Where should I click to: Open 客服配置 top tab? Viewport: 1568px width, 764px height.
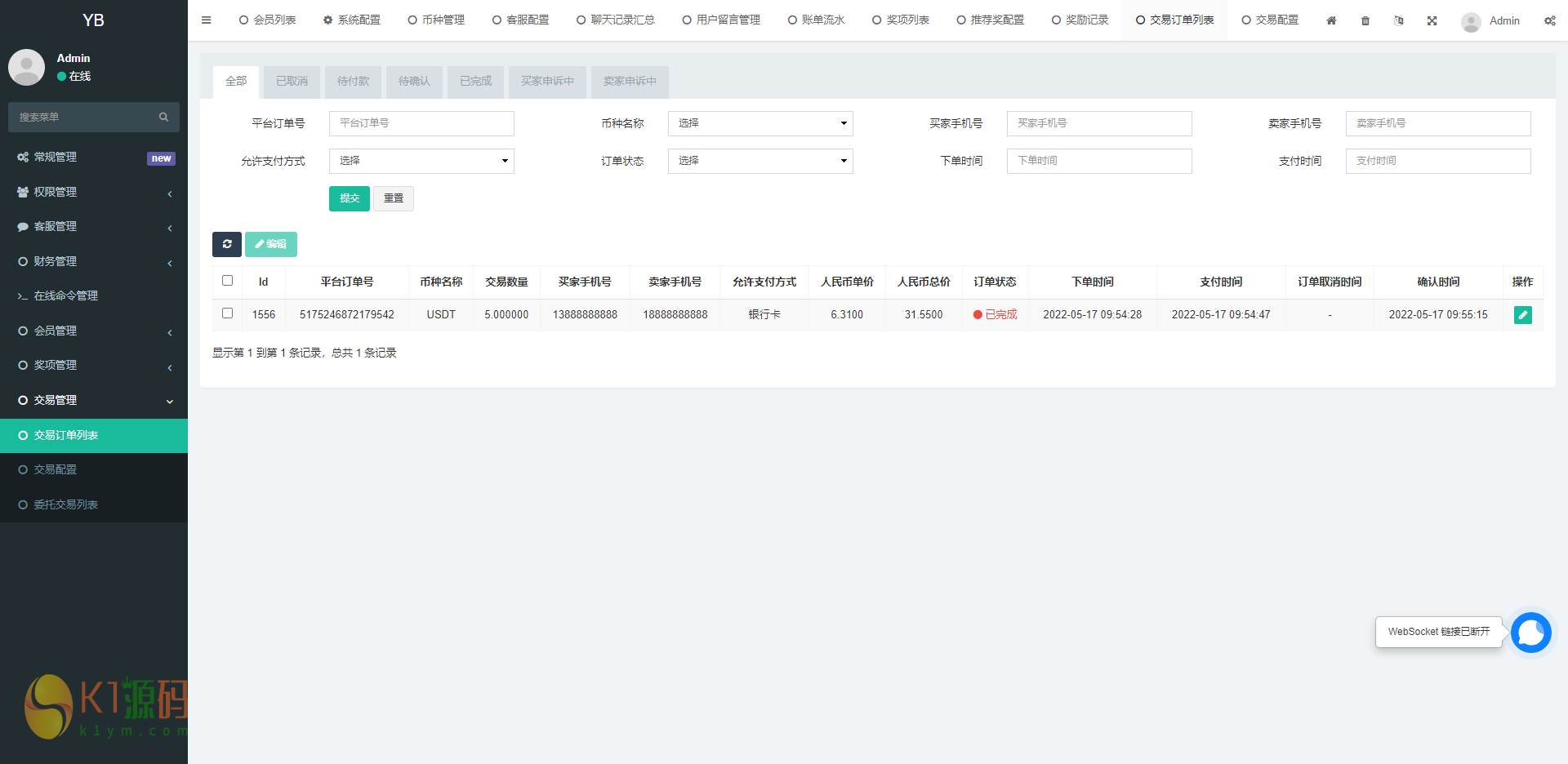(520, 20)
